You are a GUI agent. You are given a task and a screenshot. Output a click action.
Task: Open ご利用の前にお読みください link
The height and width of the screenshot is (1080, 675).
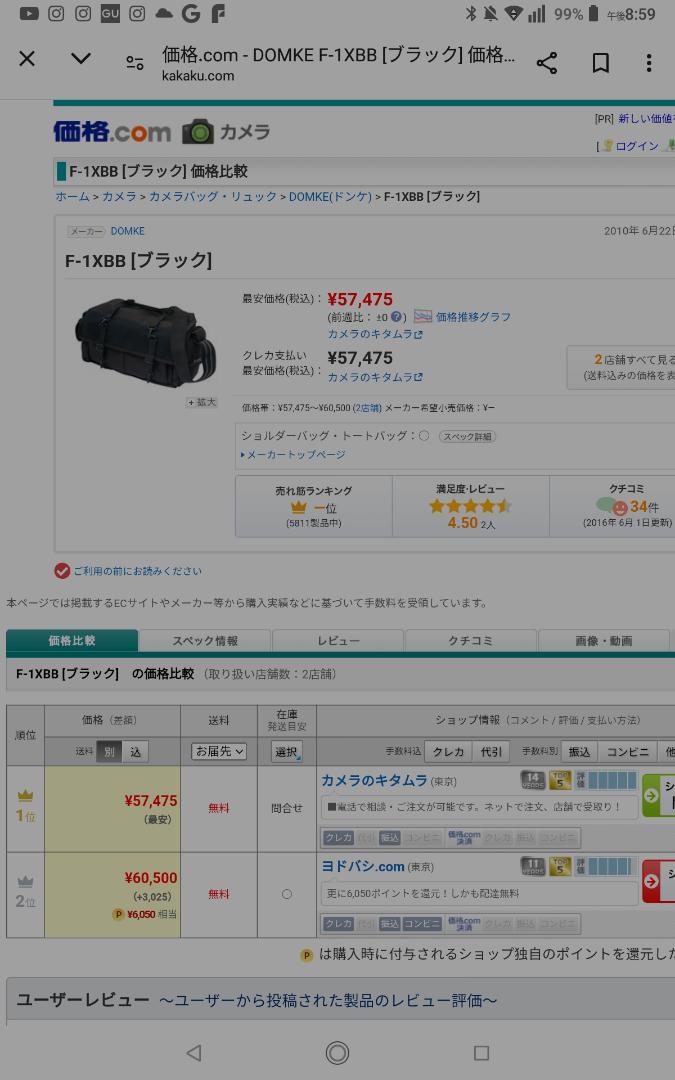click(137, 571)
